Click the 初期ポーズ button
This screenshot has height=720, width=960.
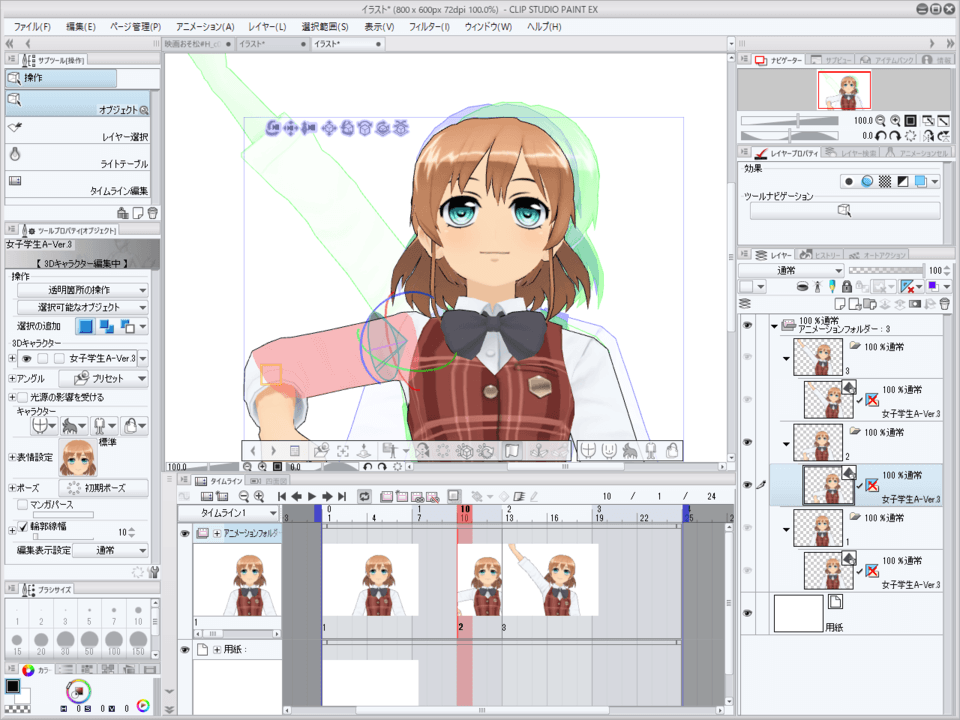click(103, 488)
